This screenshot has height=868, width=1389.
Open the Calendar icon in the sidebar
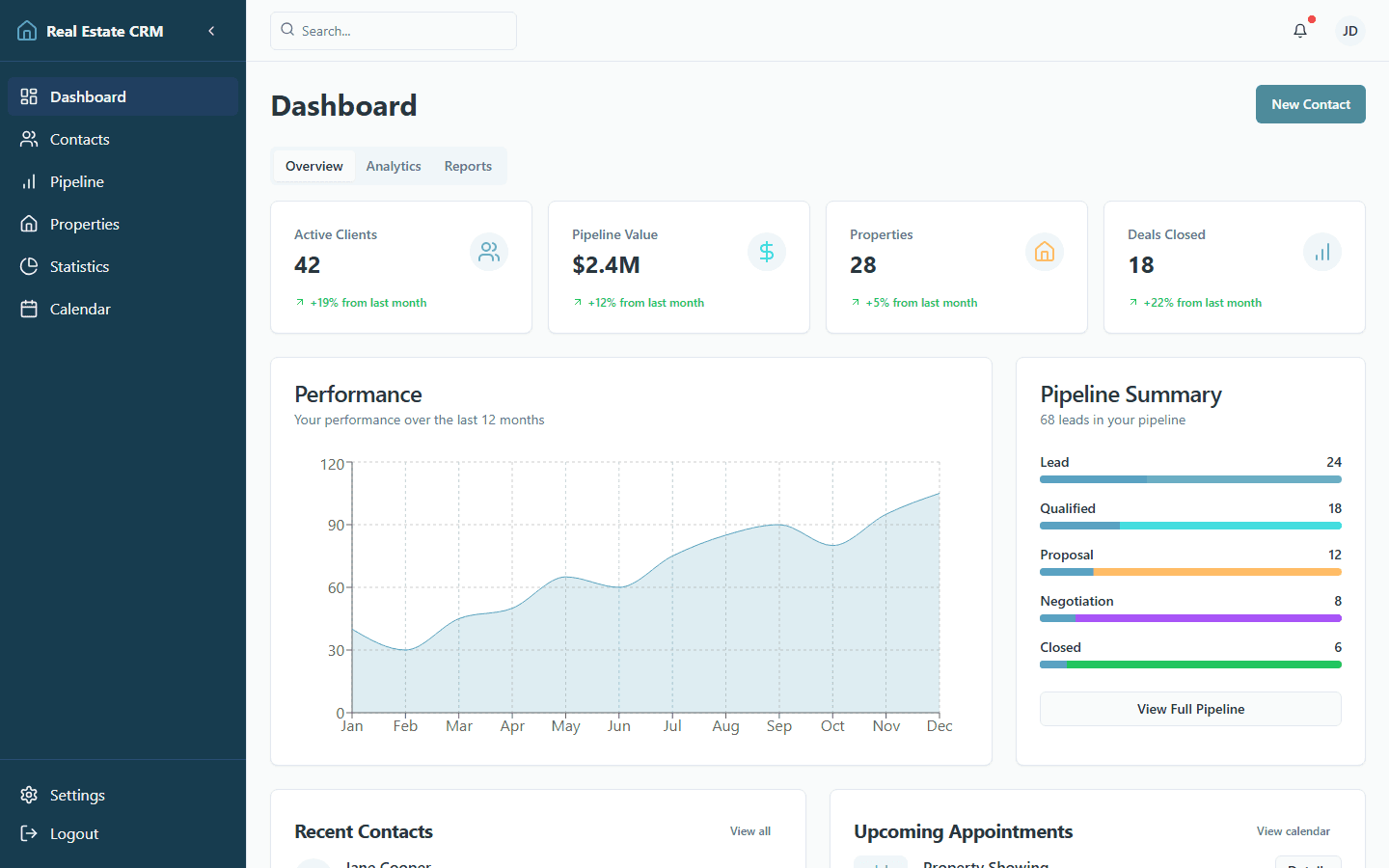click(x=29, y=309)
